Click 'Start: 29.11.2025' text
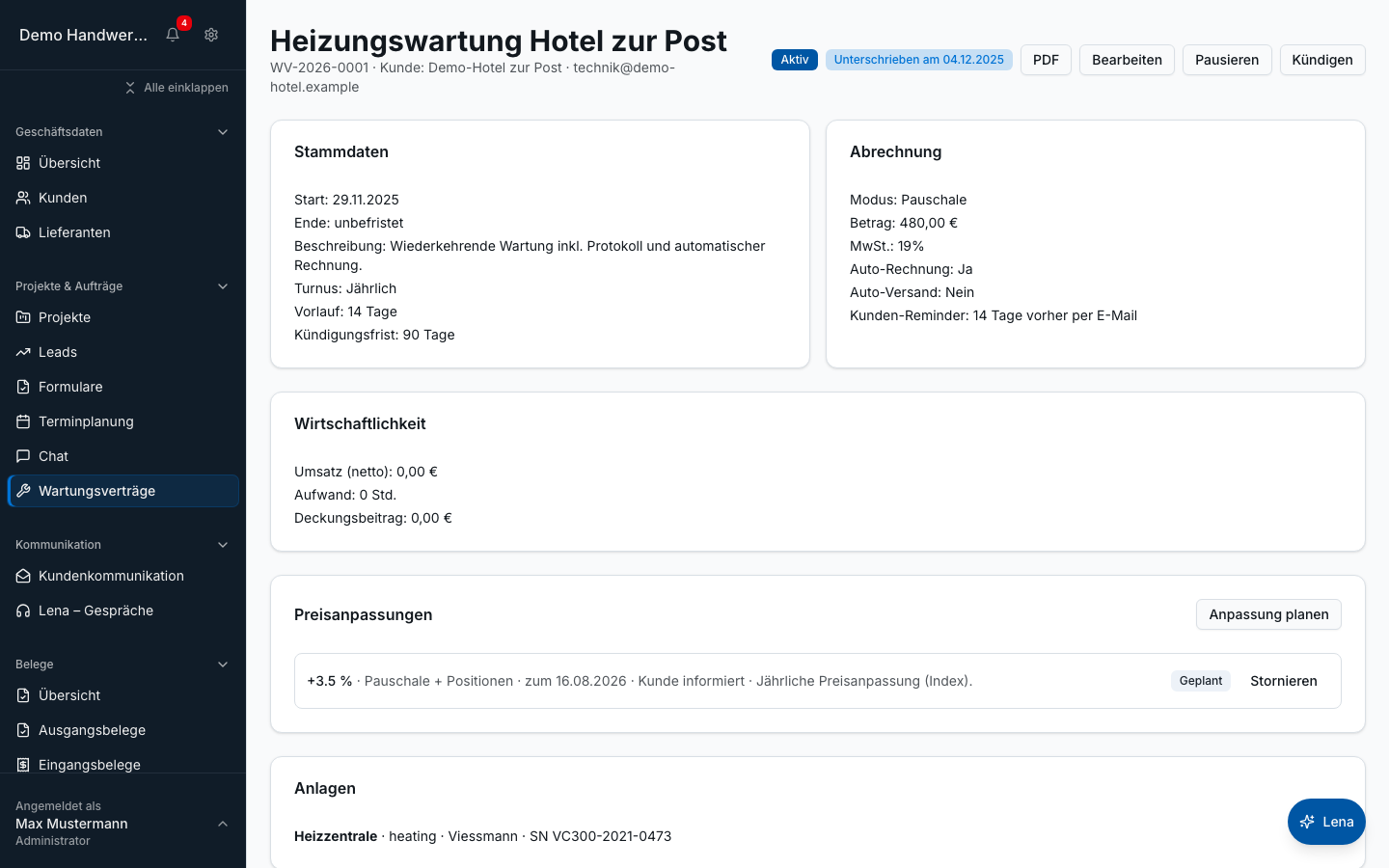The image size is (1389, 868). [346, 200]
